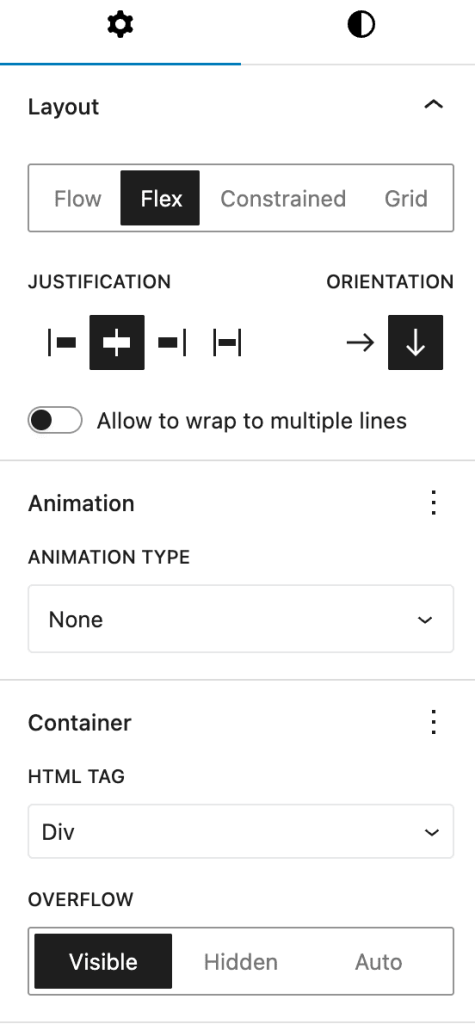The height and width of the screenshot is (1024, 475).
Task: Justify items left icon
Action: click(62, 342)
